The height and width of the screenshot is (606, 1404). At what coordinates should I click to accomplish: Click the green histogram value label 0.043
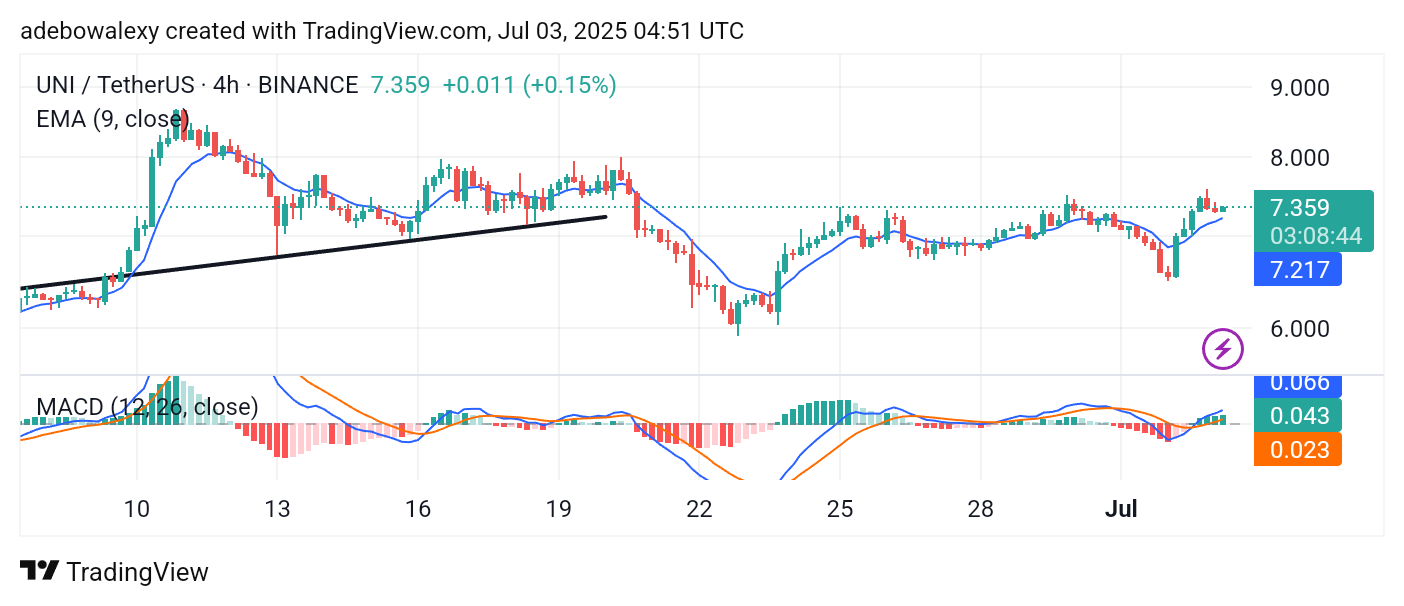coord(1298,416)
